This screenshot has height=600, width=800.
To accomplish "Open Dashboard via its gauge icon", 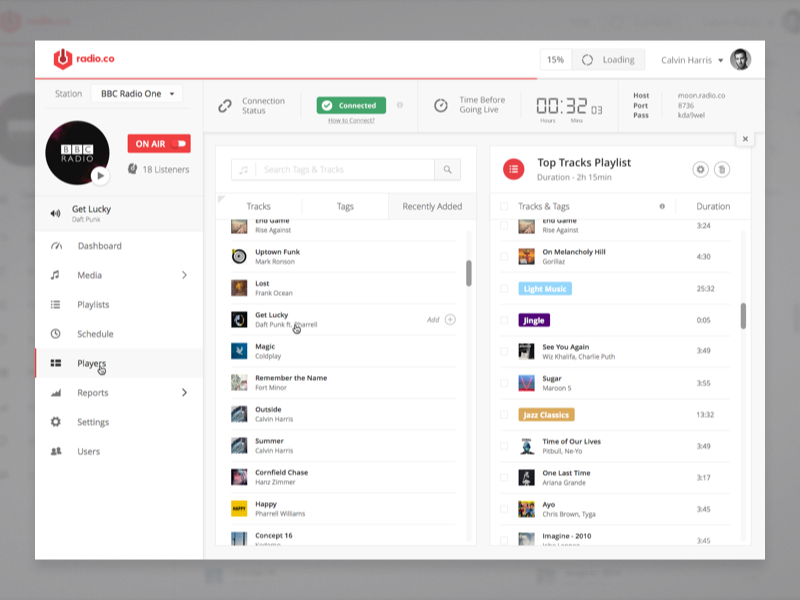I will click(x=56, y=246).
